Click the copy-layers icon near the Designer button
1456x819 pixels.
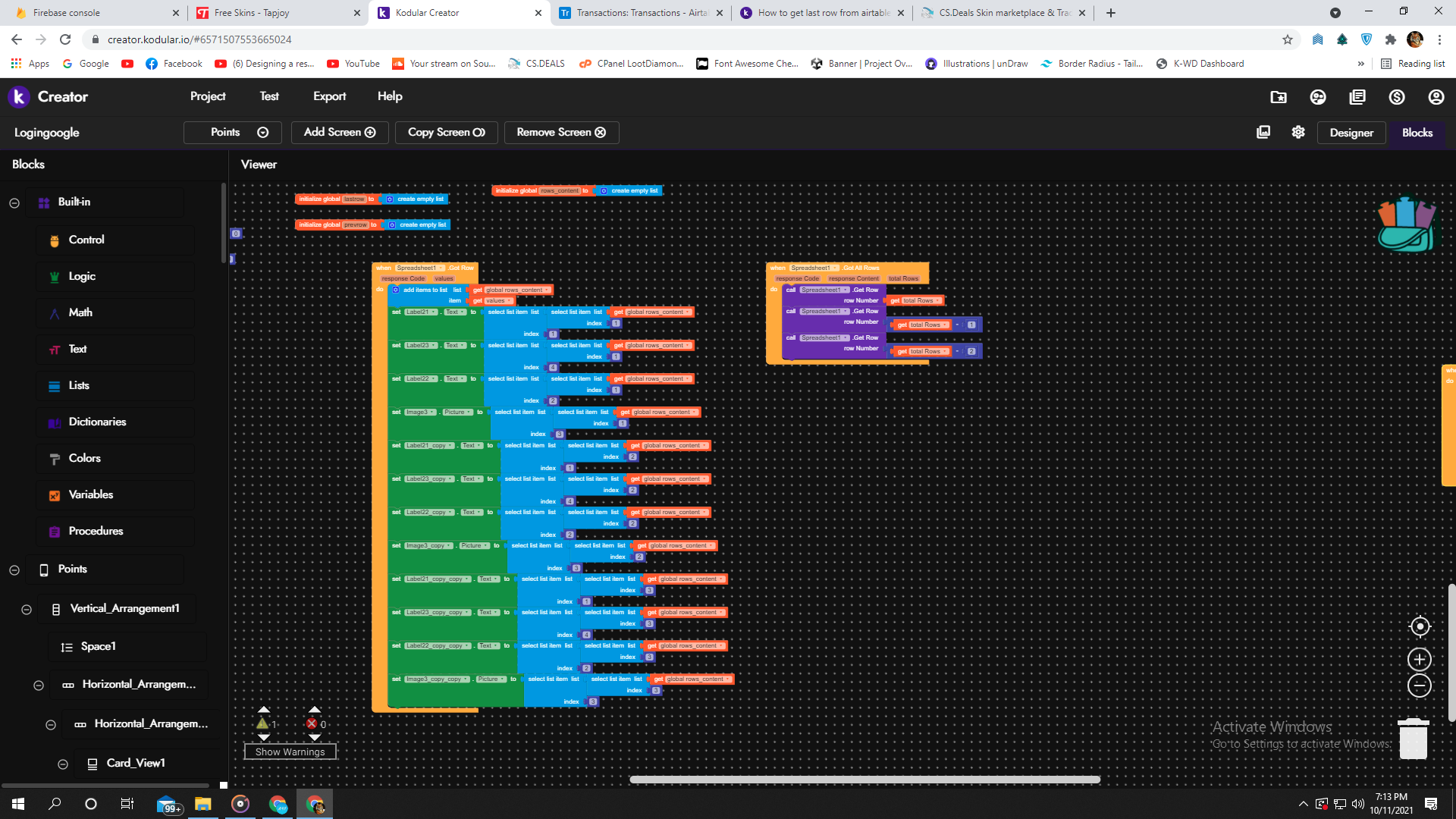tap(1263, 132)
